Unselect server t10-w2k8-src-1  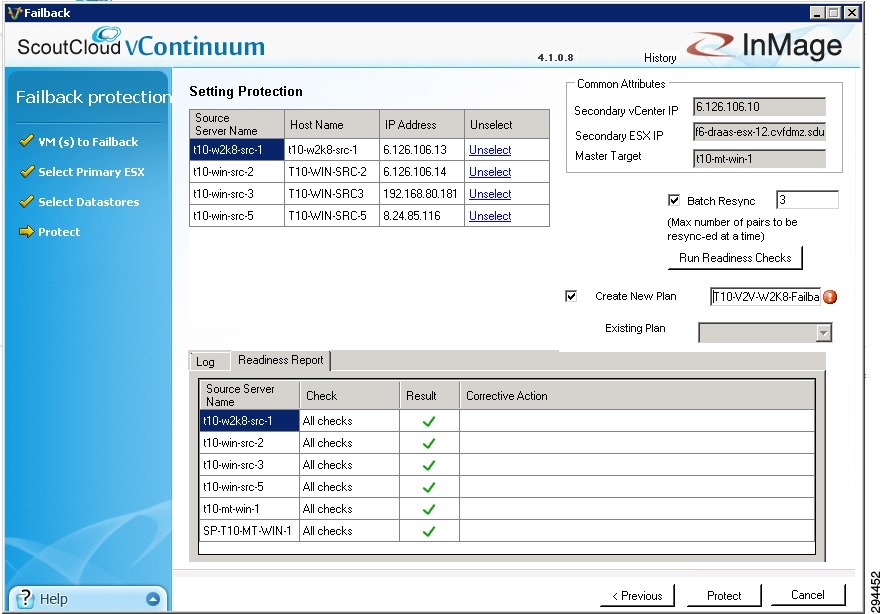(x=490, y=150)
